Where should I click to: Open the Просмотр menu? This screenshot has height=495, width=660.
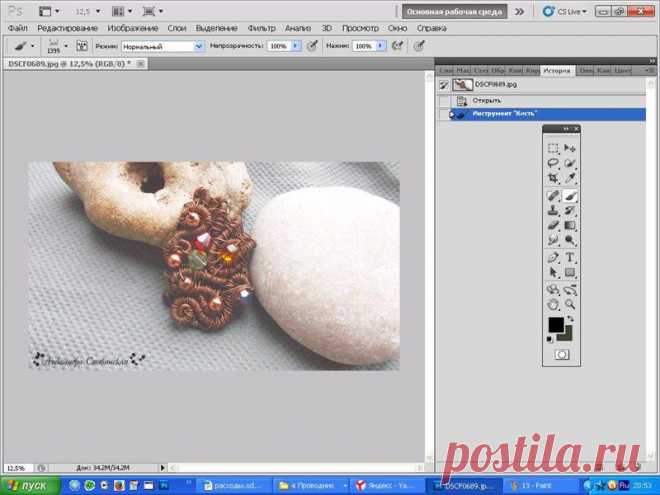click(360, 28)
